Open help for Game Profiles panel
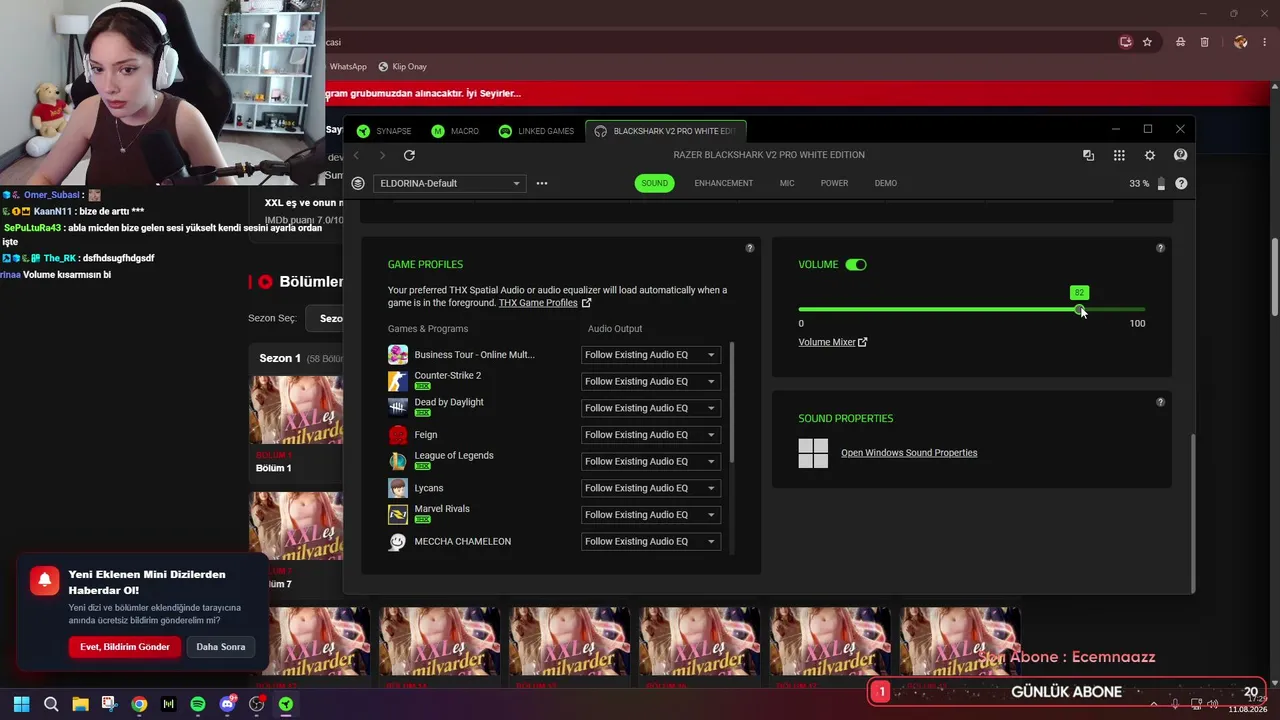The image size is (1280, 720). 750,248
